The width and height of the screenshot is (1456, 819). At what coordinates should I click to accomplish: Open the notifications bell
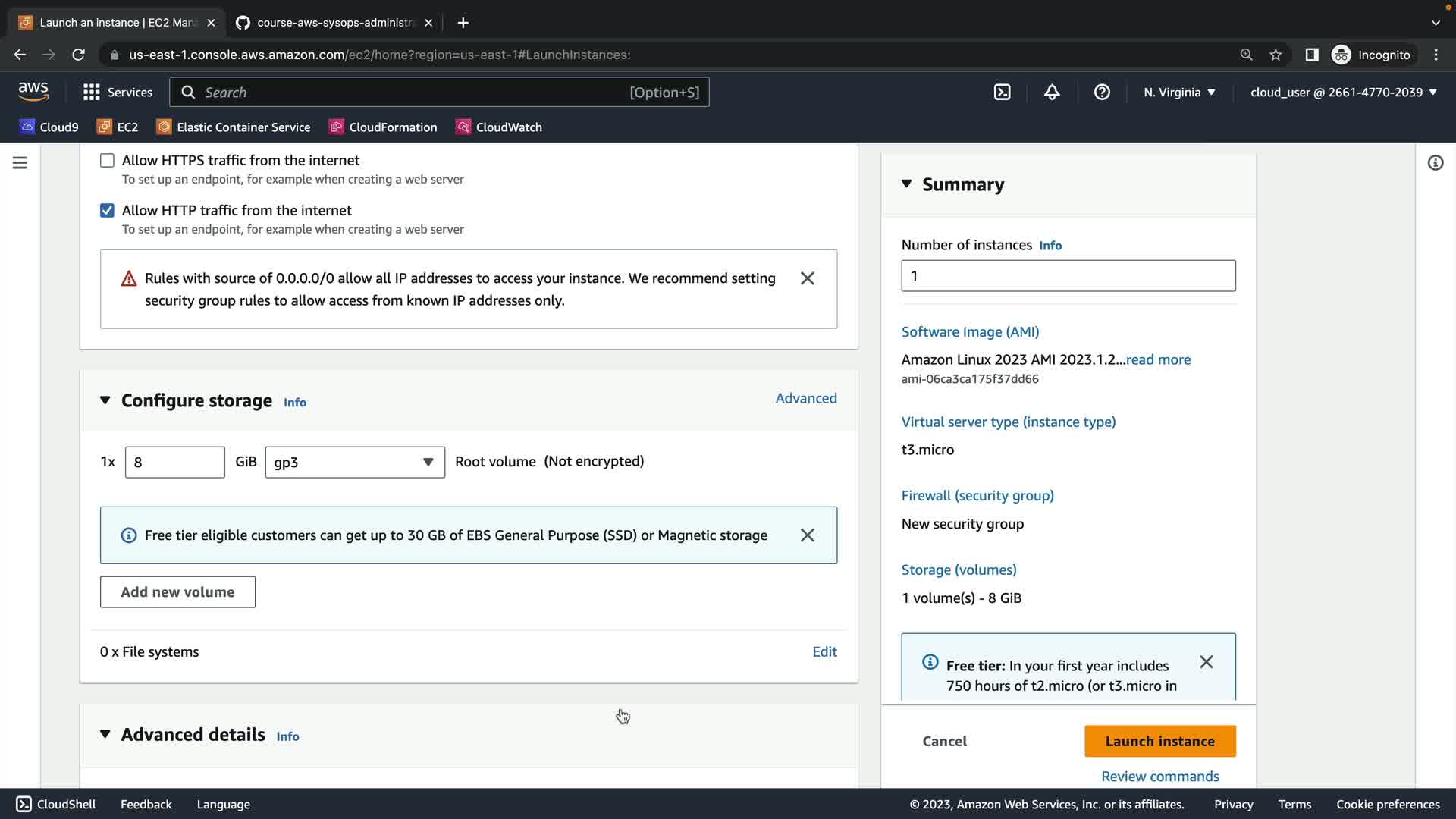pyautogui.click(x=1052, y=93)
